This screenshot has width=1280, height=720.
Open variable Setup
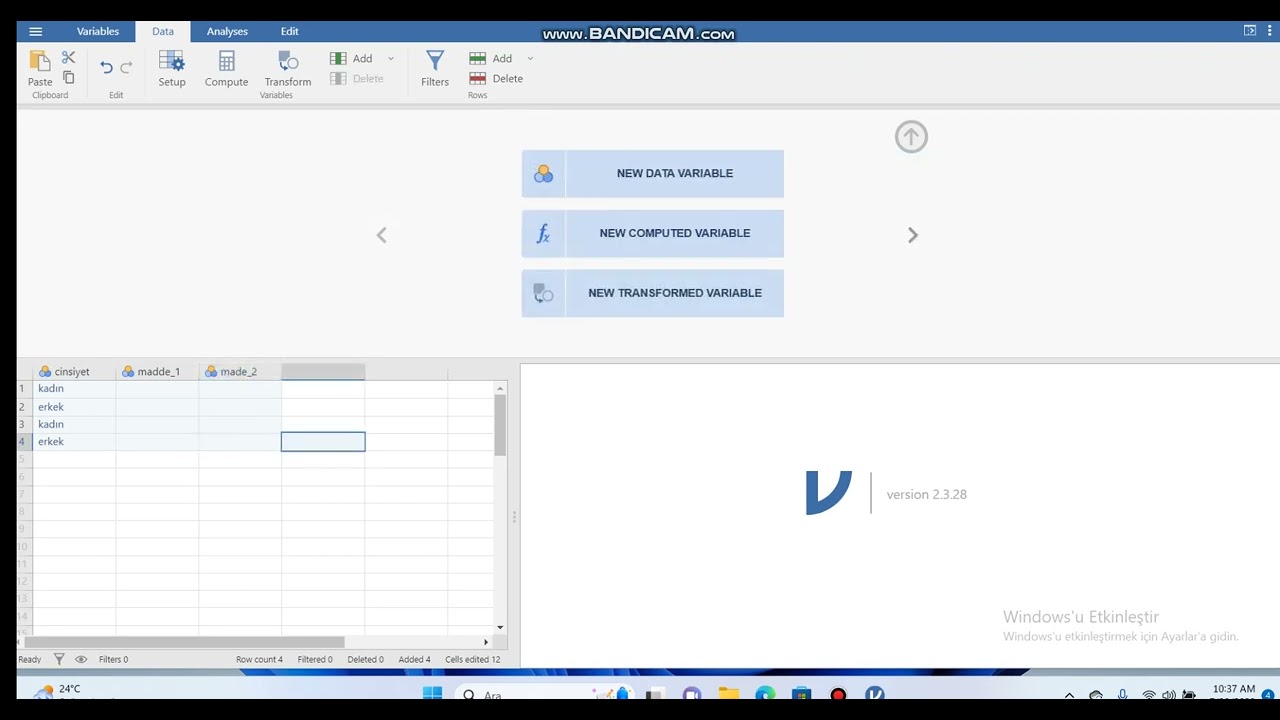(x=172, y=69)
